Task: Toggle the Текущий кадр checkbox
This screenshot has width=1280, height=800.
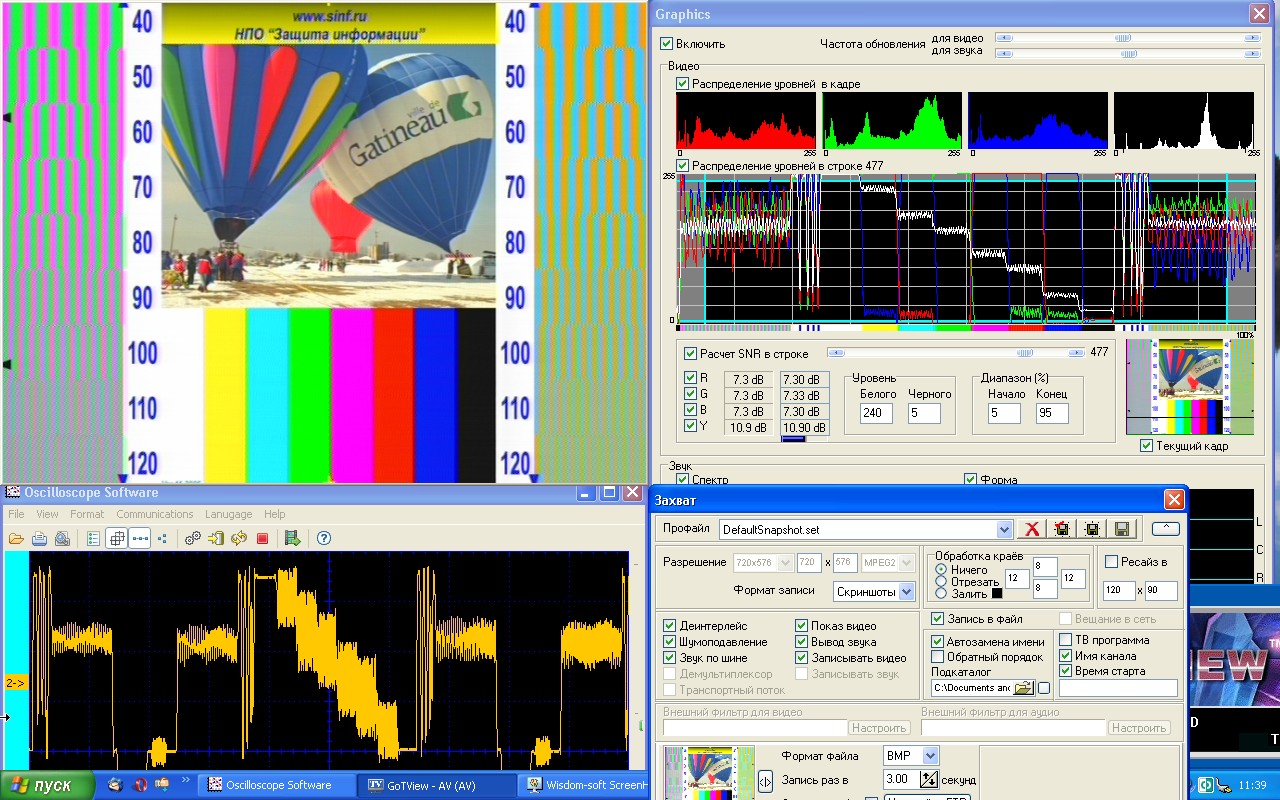Action: click(x=1147, y=446)
